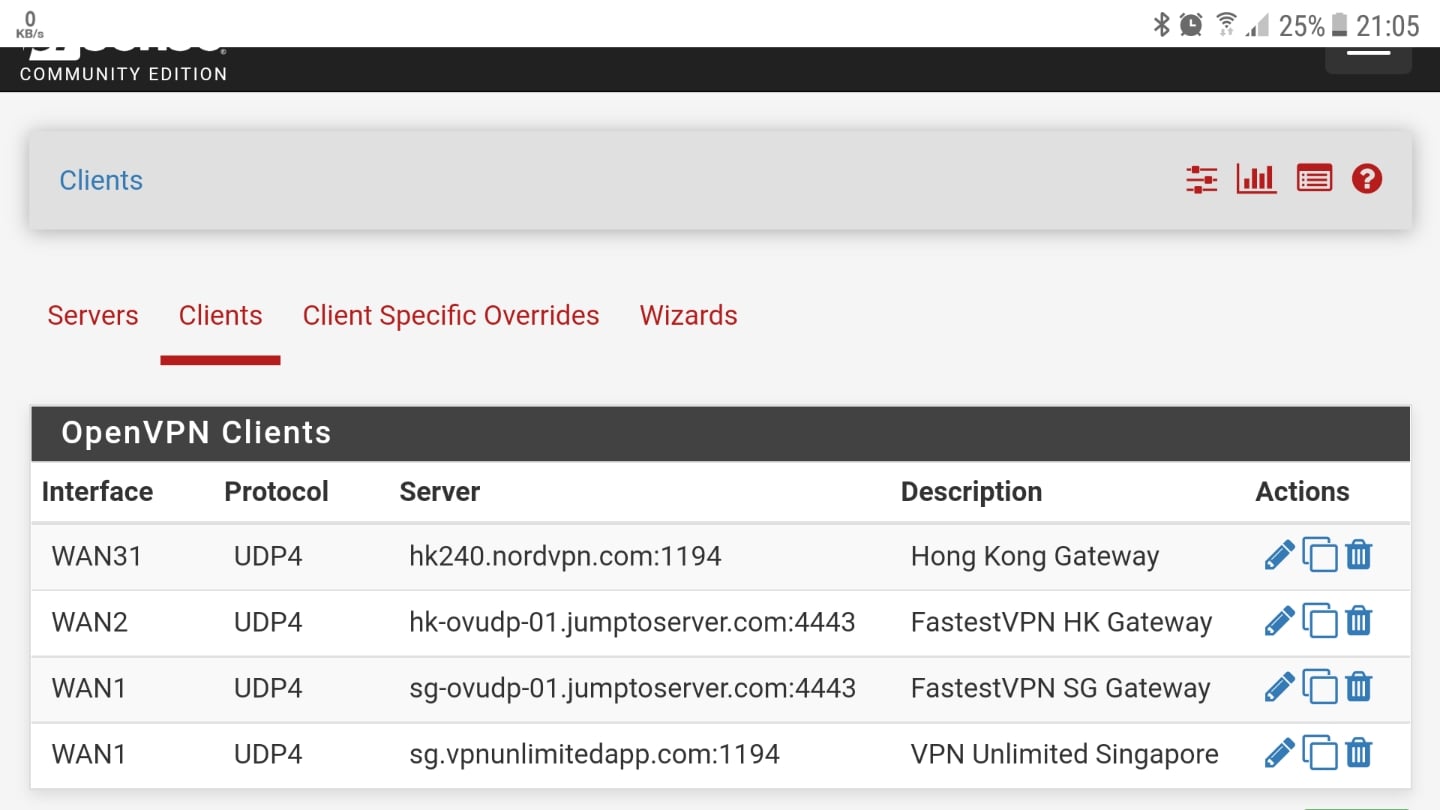Switch to the Servers tab
Image resolution: width=1440 pixels, height=810 pixels.
coord(93,315)
